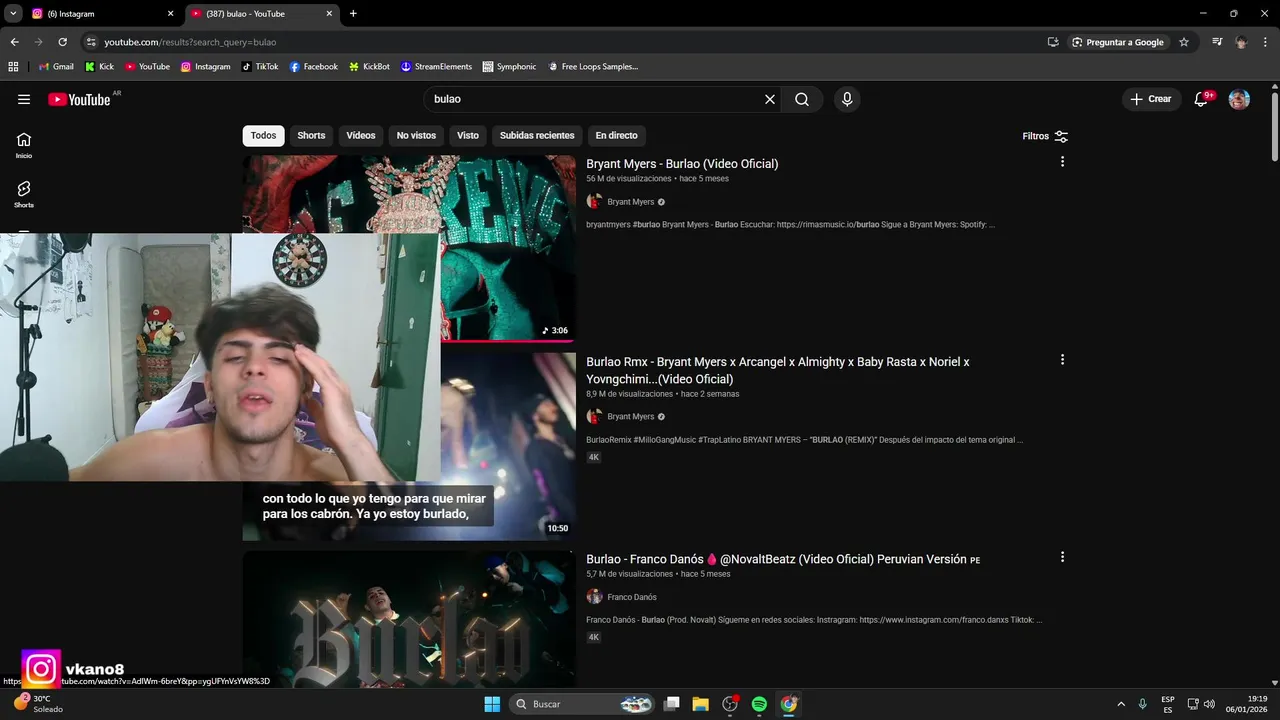Reload the page
The height and width of the screenshot is (720, 1280).
[x=62, y=42]
